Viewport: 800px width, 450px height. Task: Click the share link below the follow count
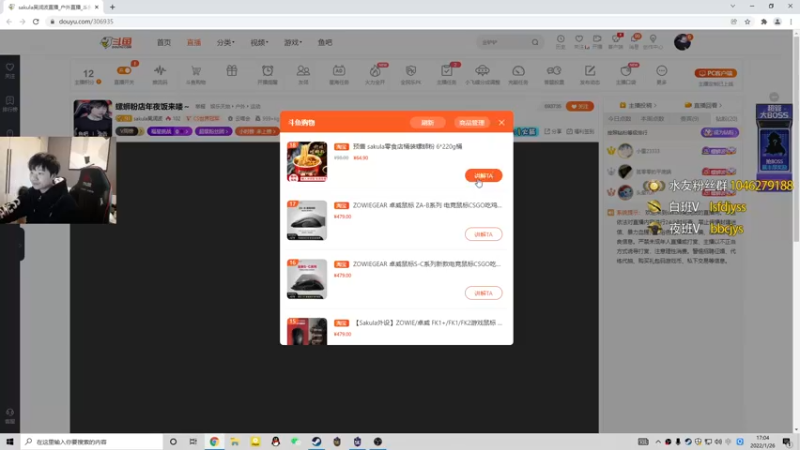point(554,132)
